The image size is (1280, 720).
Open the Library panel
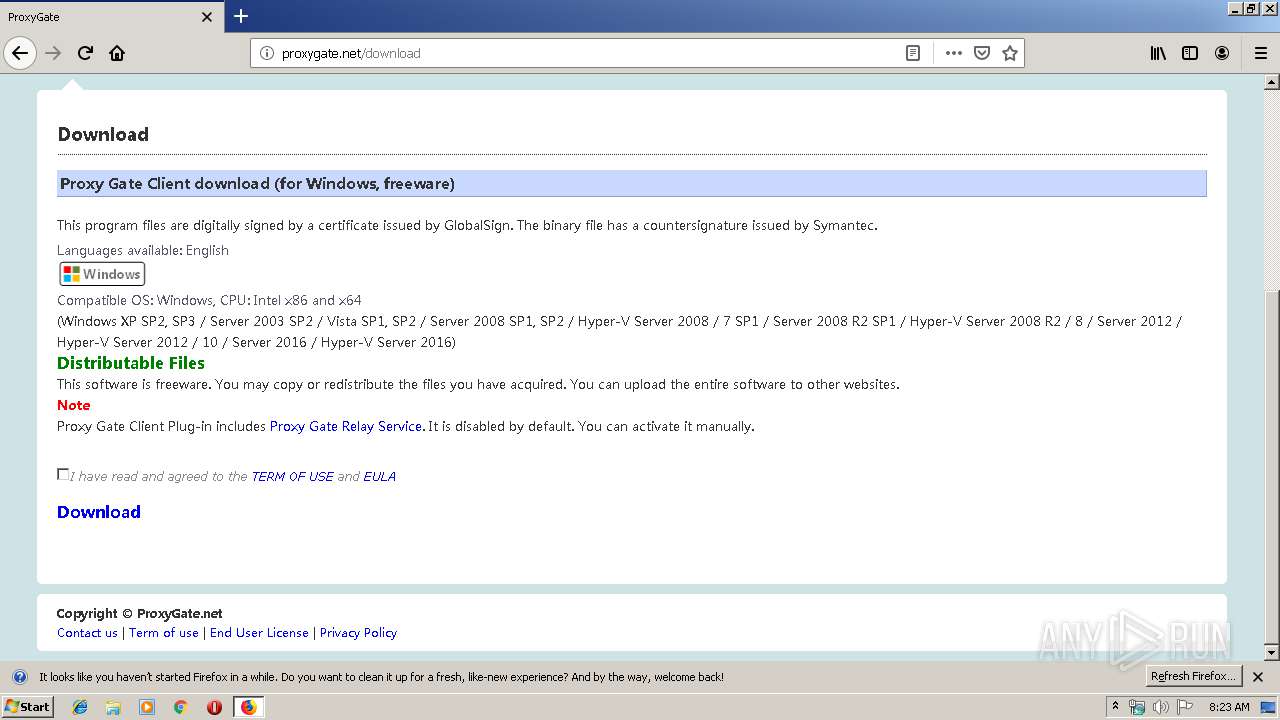pyautogui.click(x=1158, y=53)
